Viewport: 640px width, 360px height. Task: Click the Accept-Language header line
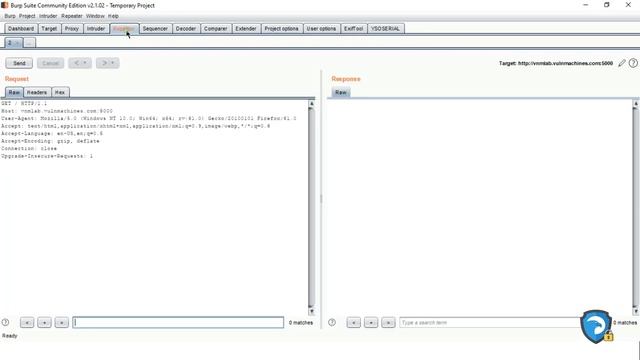(x=52, y=133)
